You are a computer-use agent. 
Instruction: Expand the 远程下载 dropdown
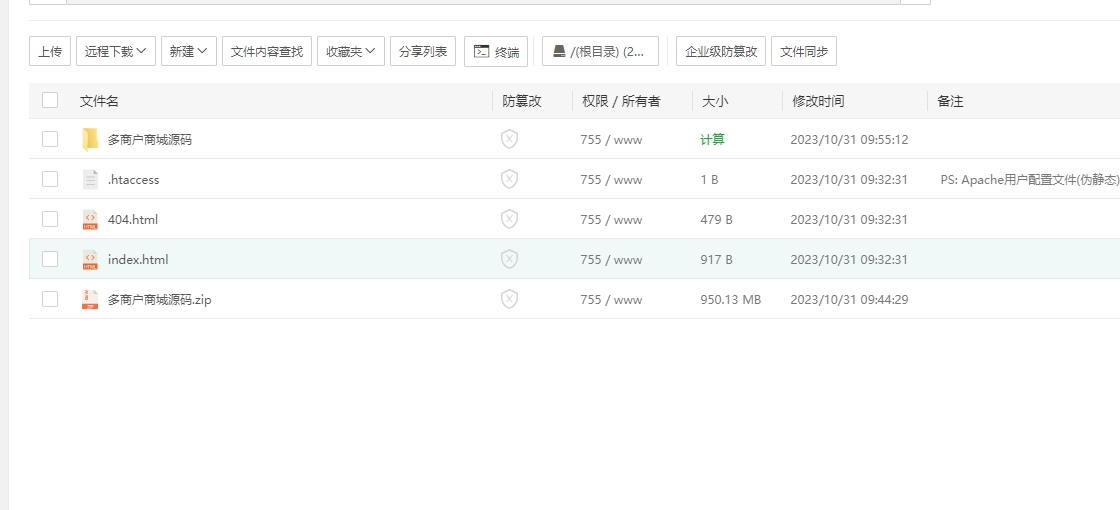116,51
